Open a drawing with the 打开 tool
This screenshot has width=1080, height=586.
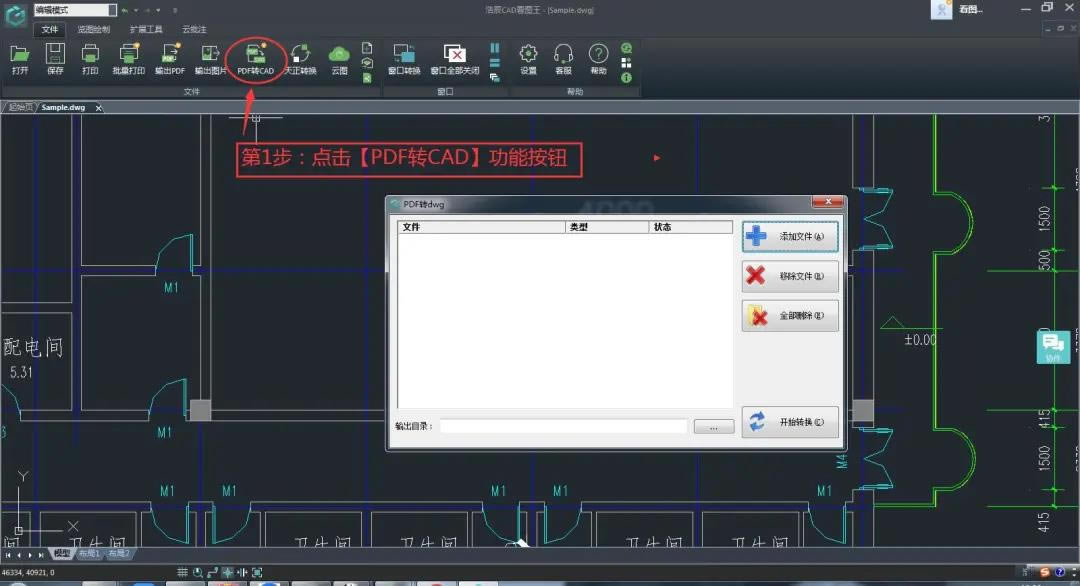(x=20, y=60)
